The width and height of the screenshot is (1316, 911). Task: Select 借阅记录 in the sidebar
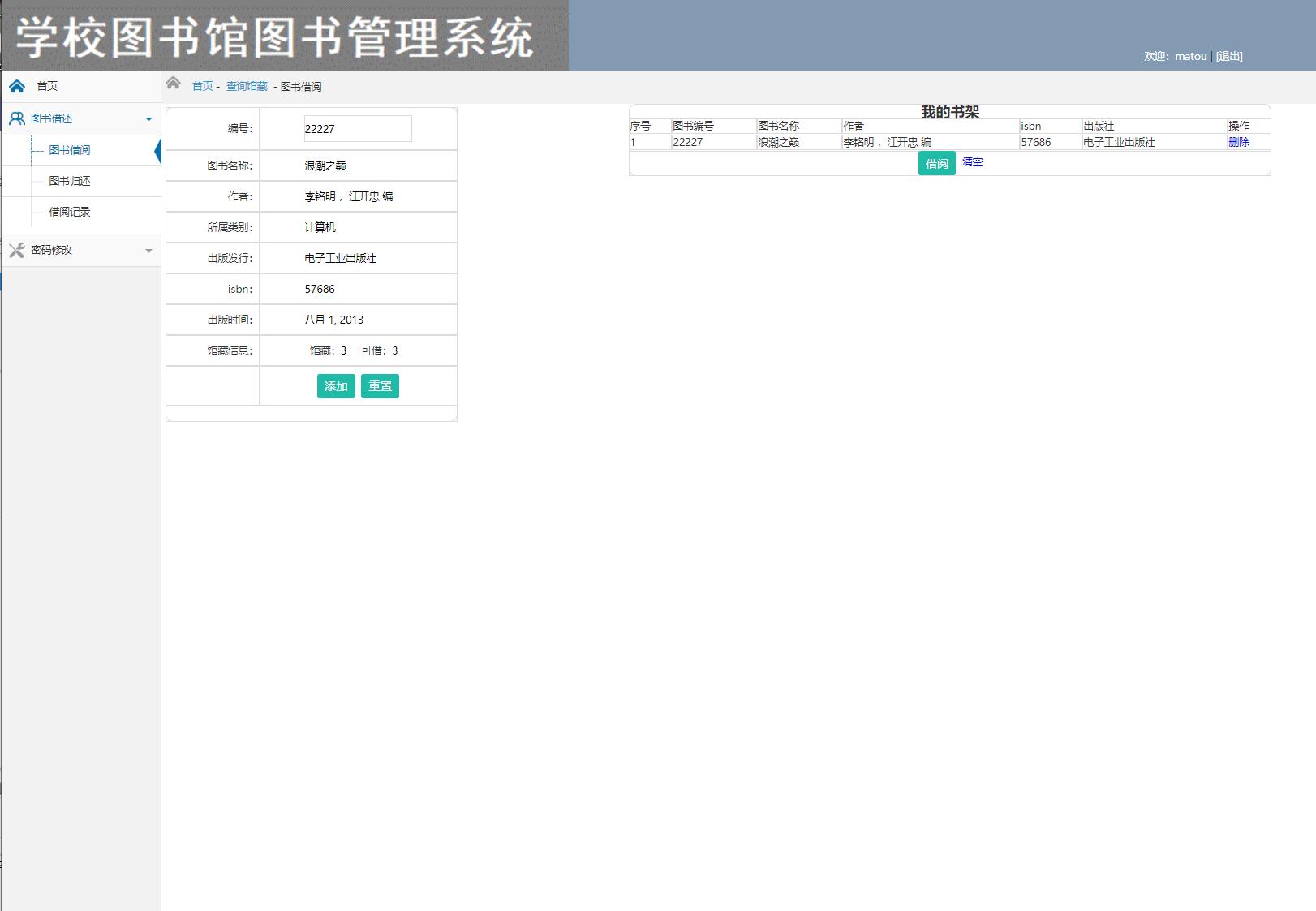[x=69, y=212]
